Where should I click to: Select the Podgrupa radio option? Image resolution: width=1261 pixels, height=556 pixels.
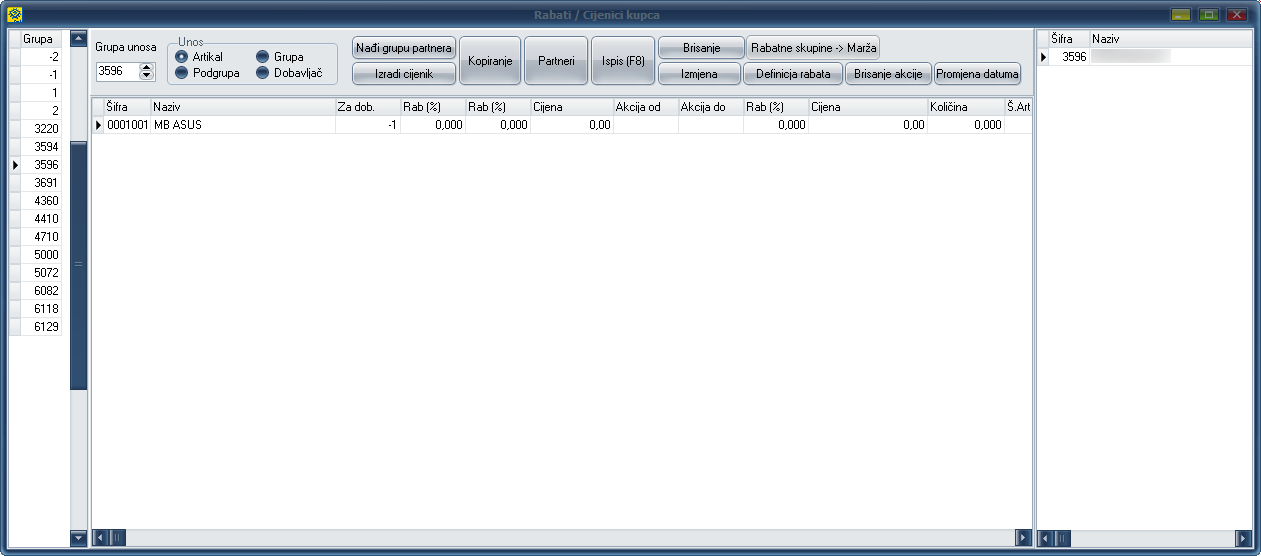click(x=182, y=73)
